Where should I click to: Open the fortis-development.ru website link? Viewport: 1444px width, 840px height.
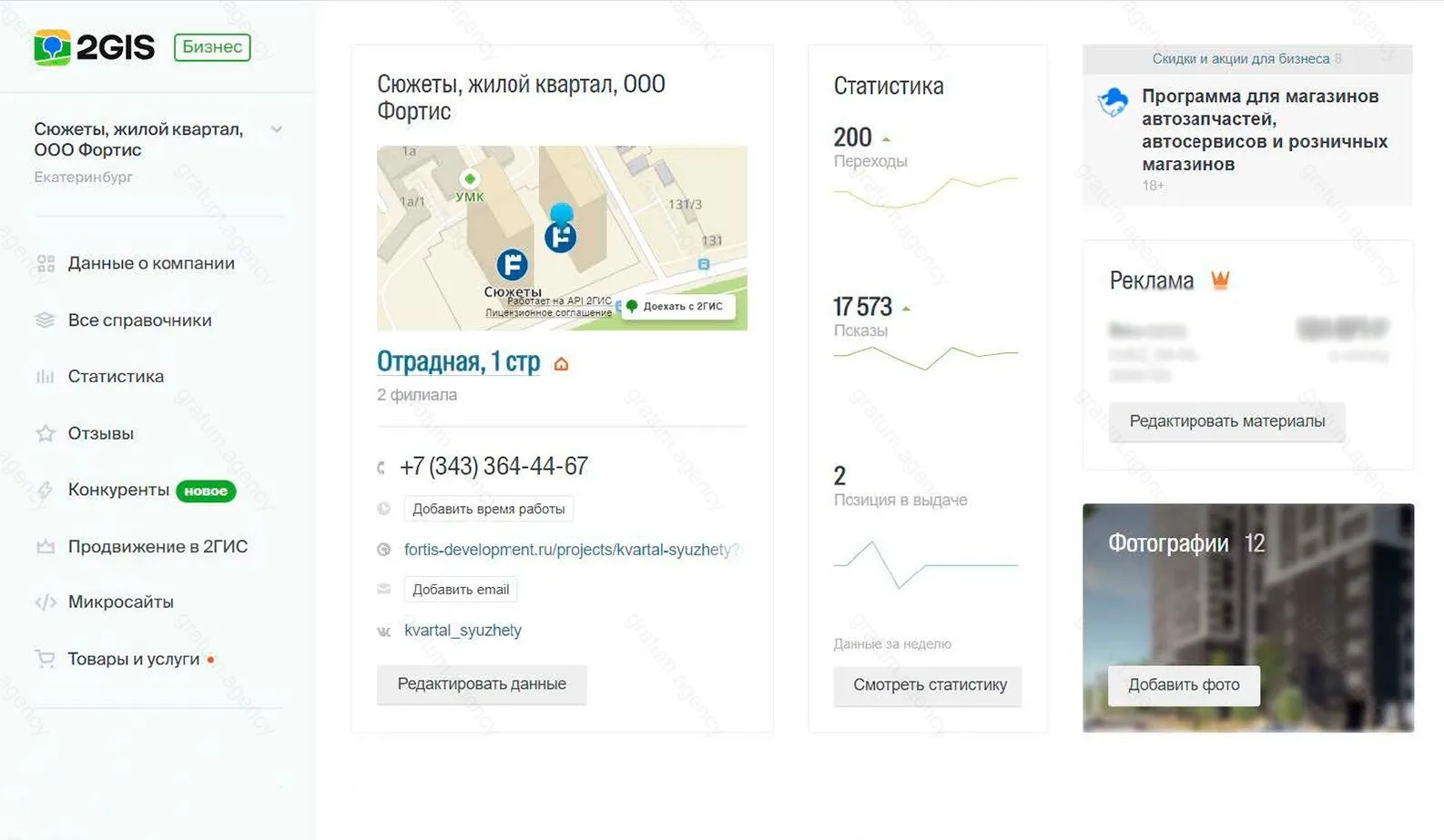pyautogui.click(x=572, y=550)
